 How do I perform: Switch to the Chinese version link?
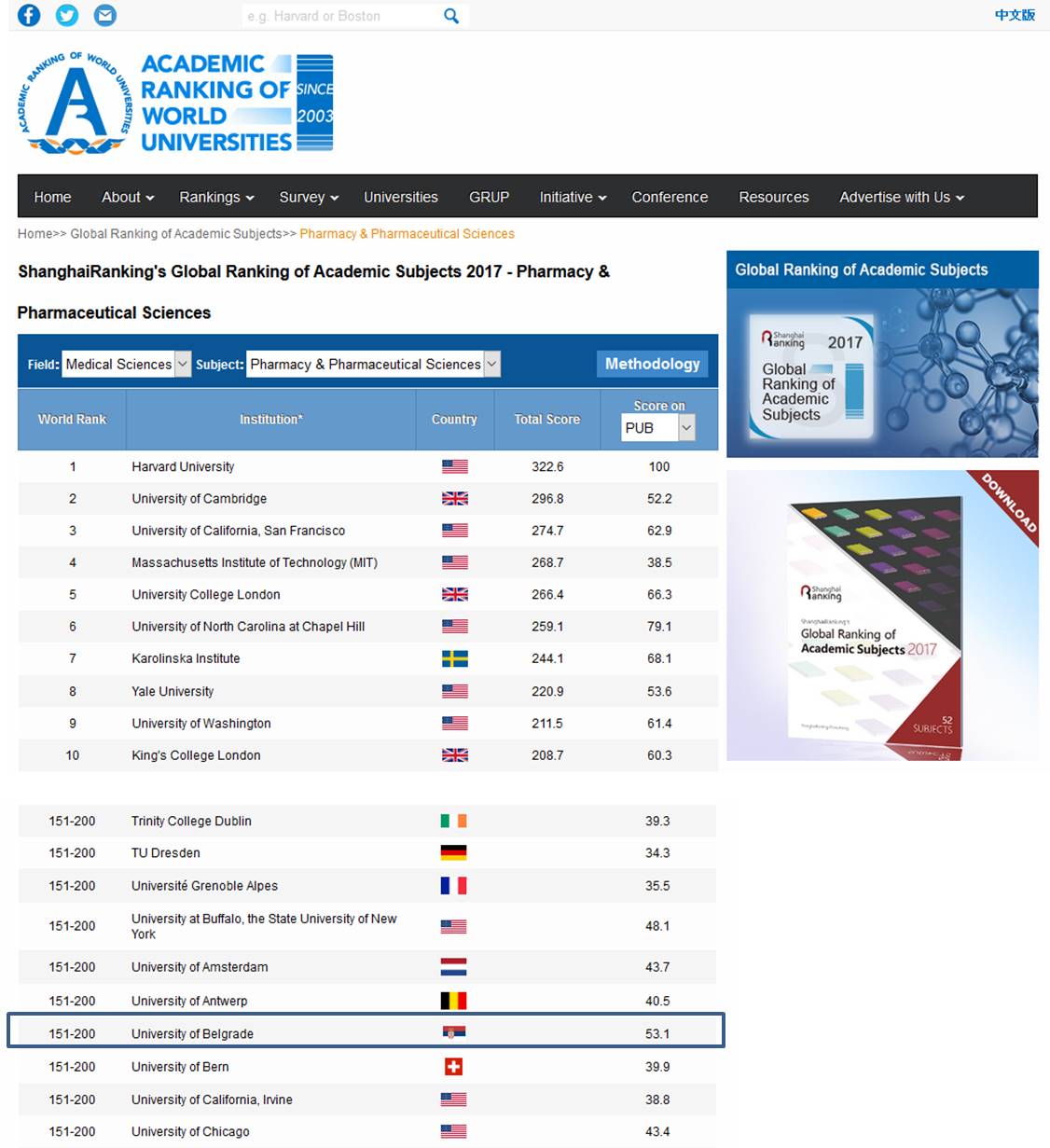1015,15
